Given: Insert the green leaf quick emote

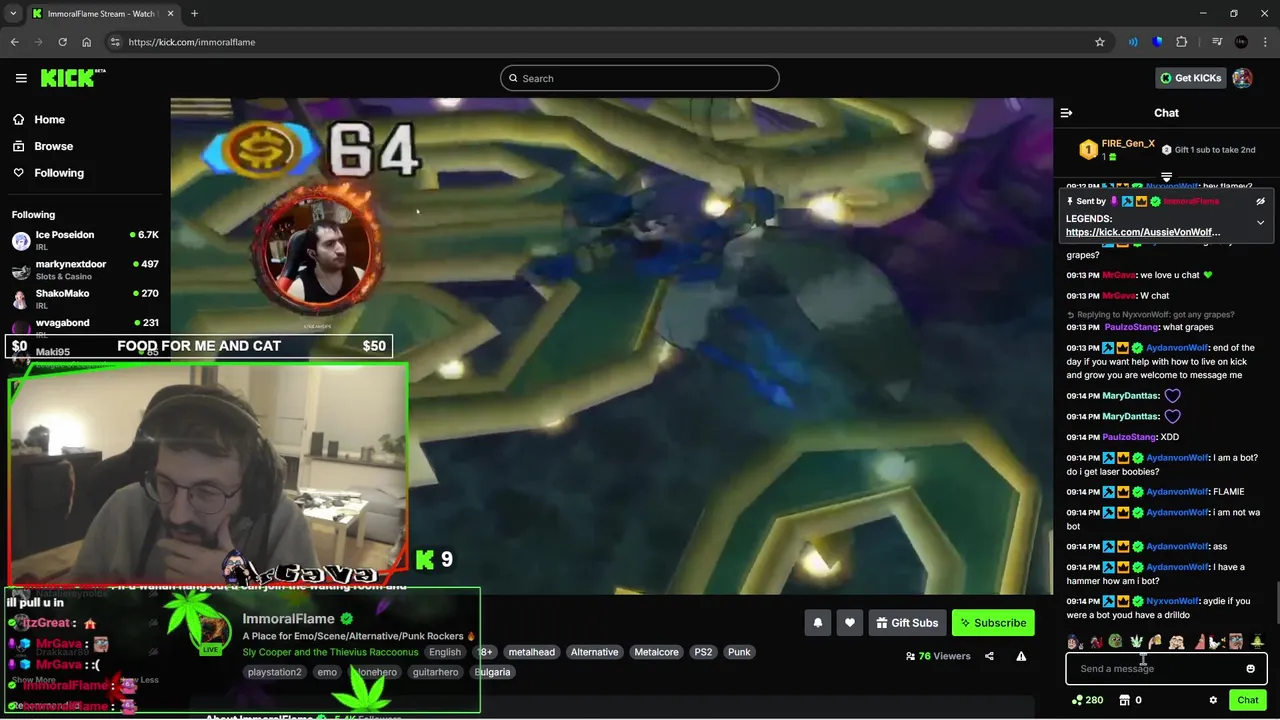Looking at the screenshot, I should [x=1136, y=642].
